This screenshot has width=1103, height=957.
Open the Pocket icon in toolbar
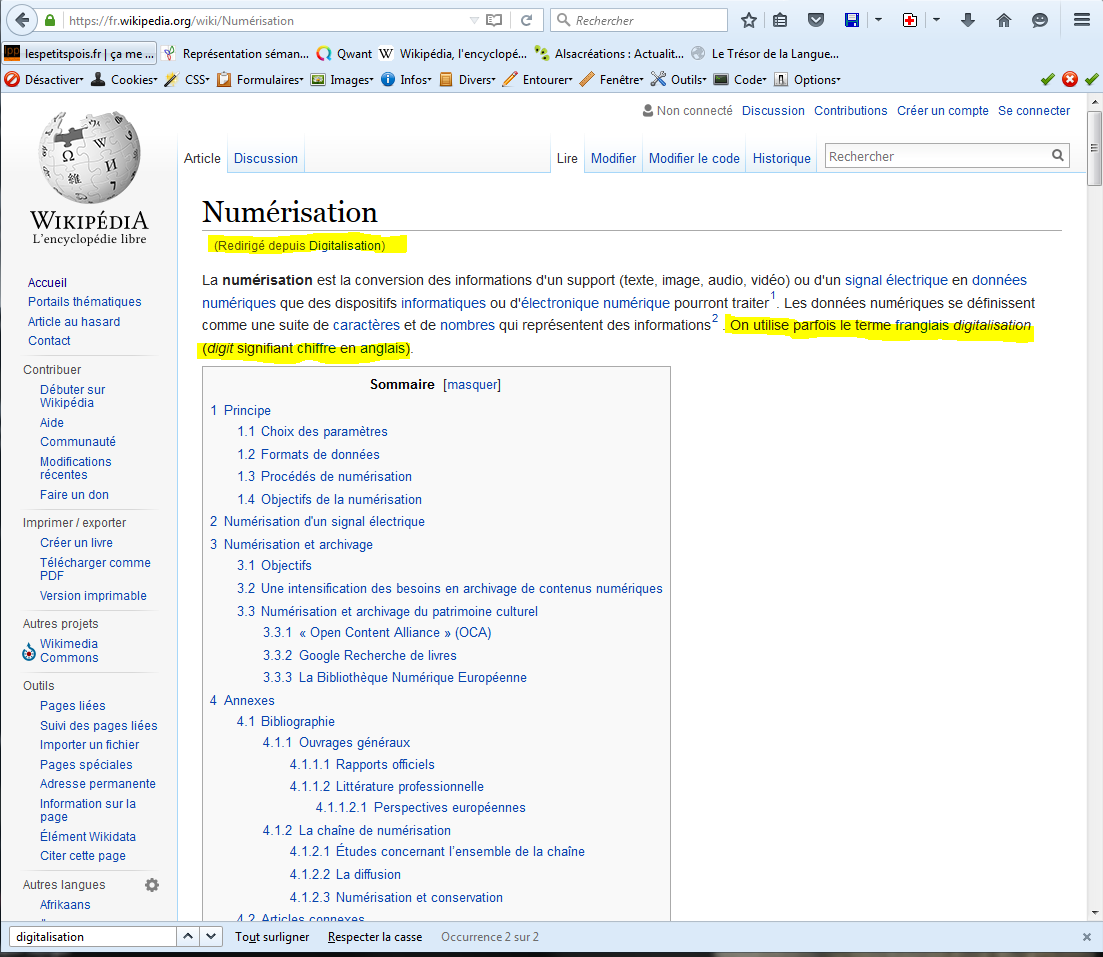816,20
